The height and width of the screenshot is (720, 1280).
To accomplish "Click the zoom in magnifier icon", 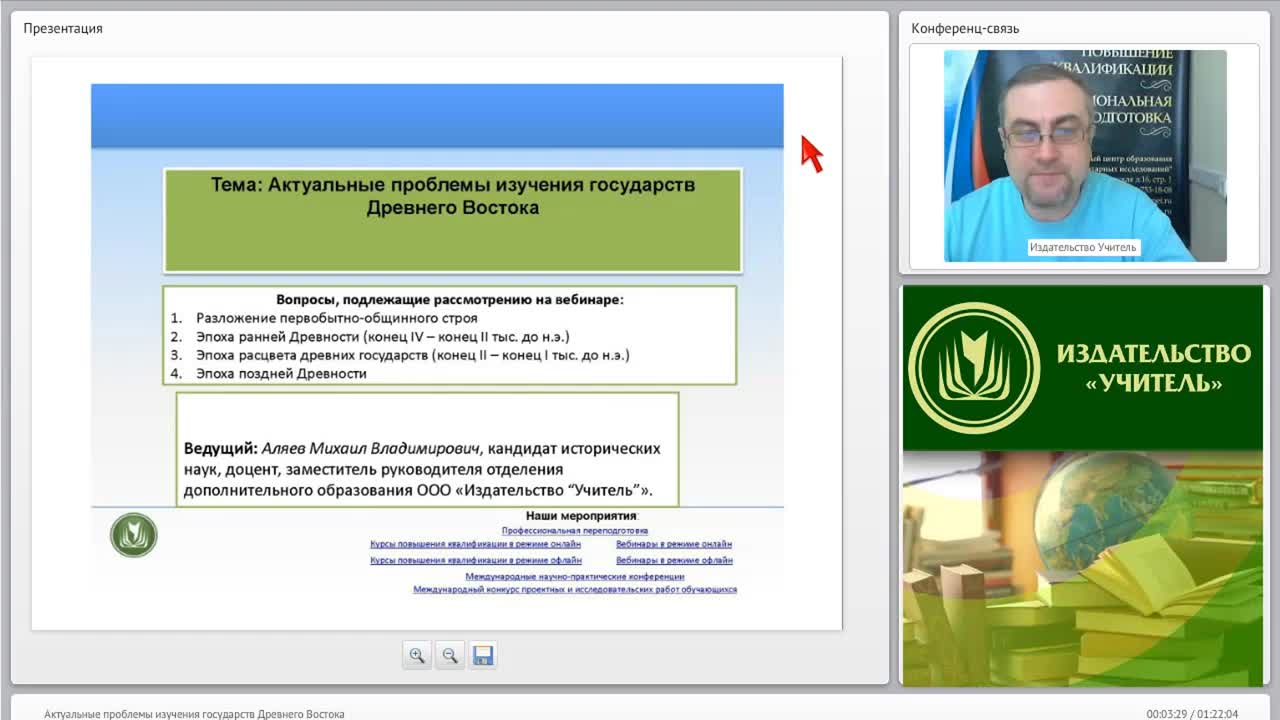I will pos(417,655).
